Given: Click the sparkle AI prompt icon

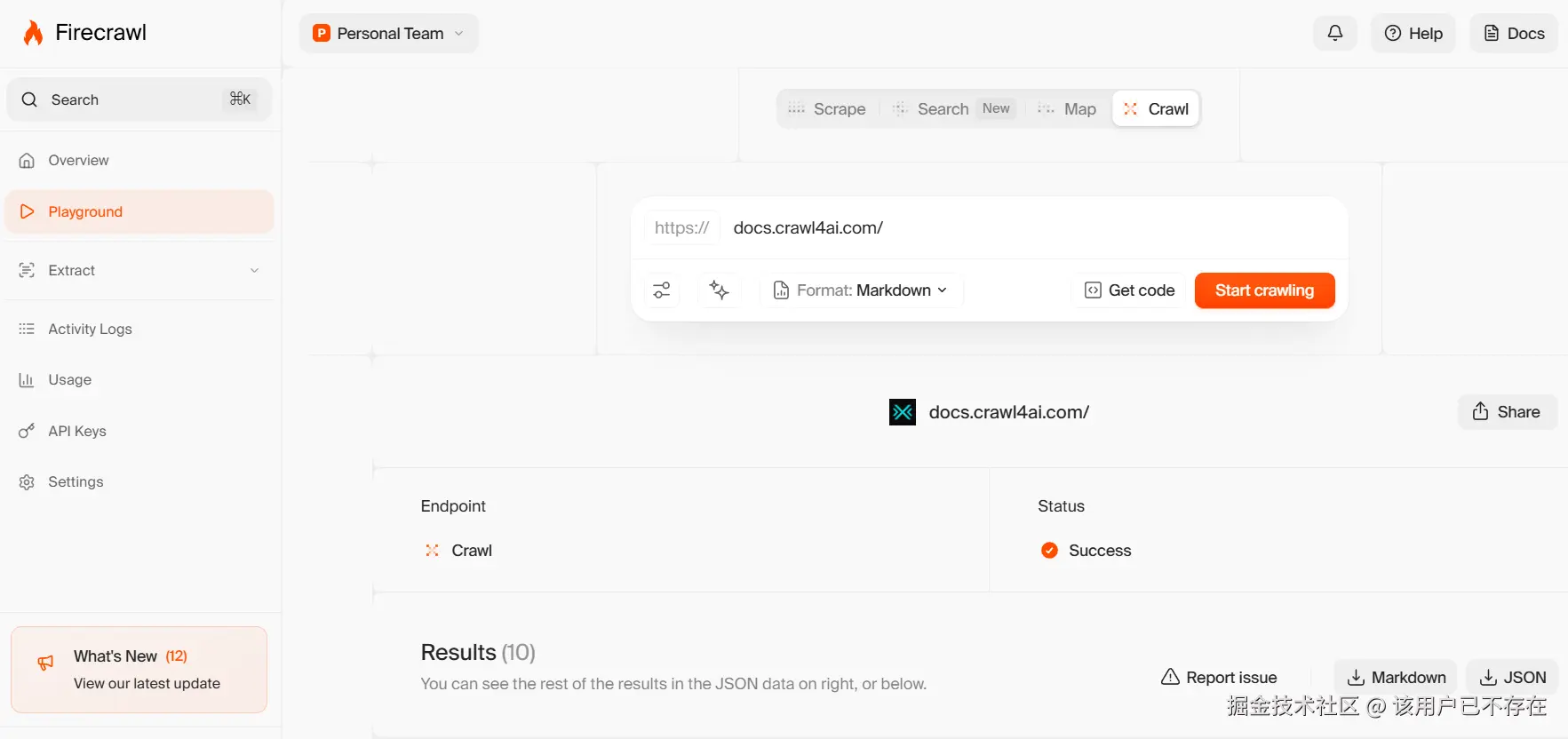Looking at the screenshot, I should click(x=720, y=290).
